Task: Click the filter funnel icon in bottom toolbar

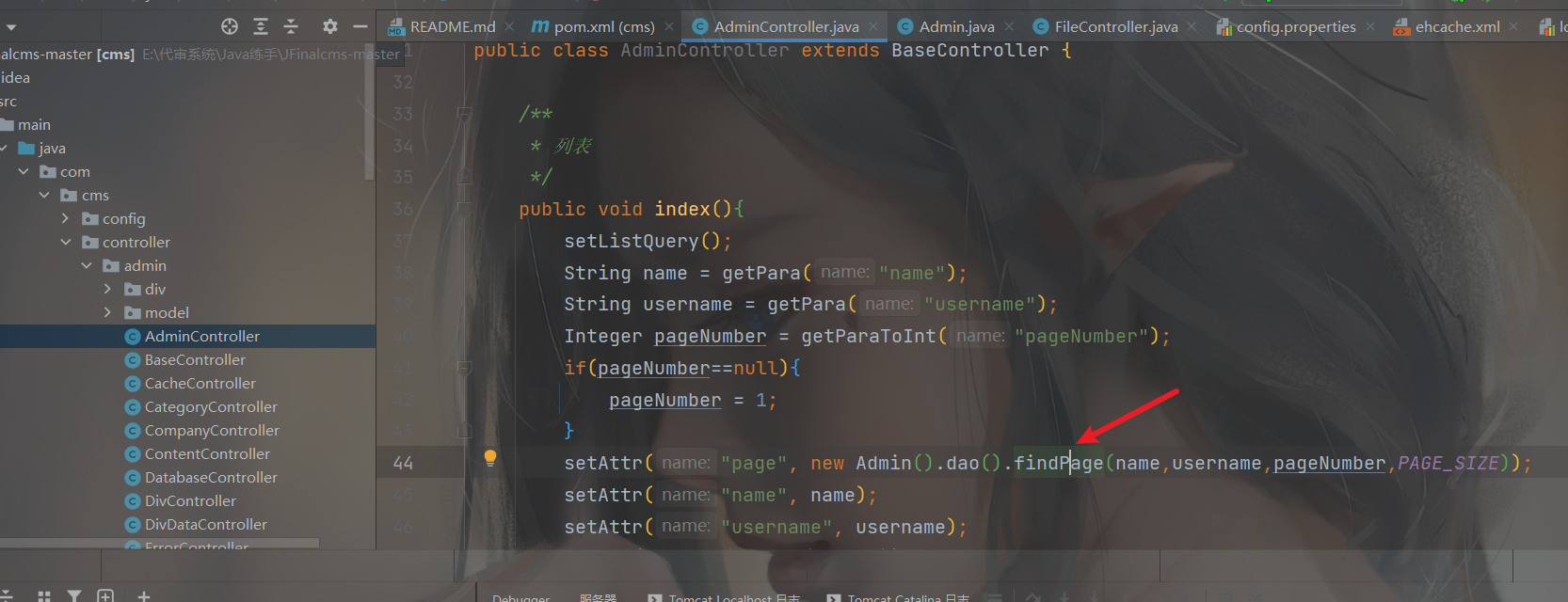Action: [x=74, y=595]
